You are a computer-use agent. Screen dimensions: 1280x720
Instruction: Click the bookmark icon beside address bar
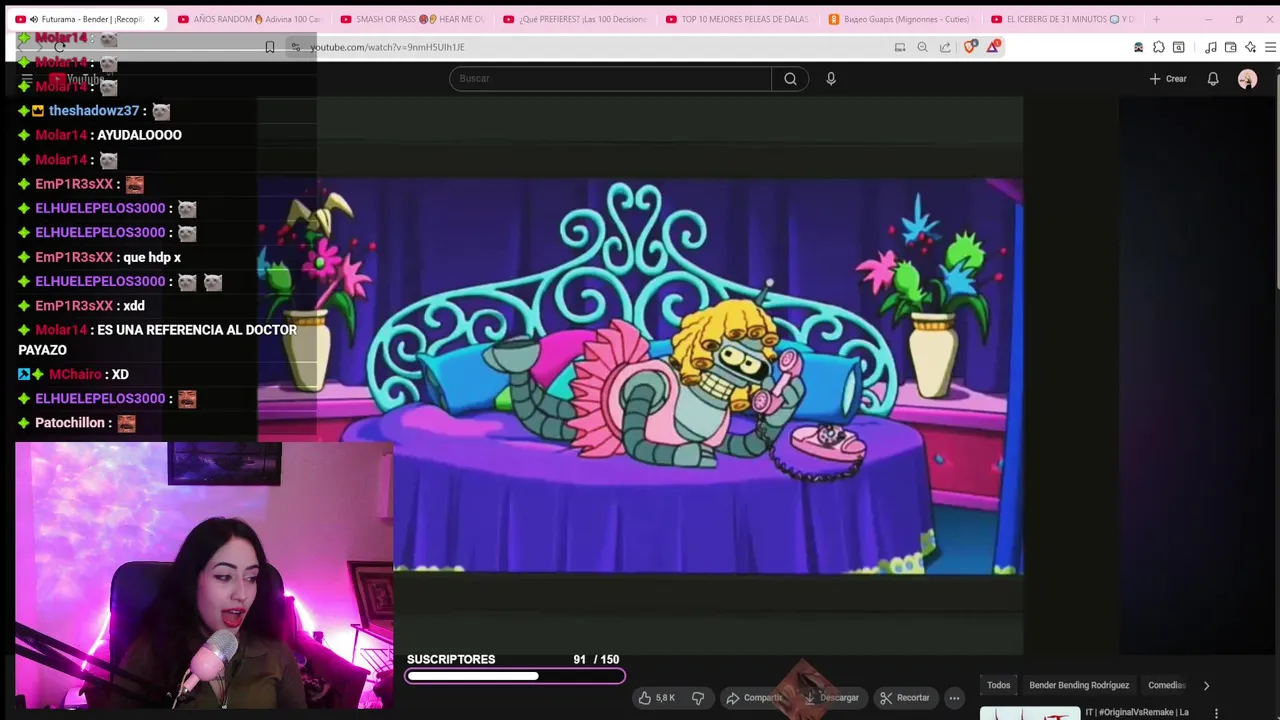point(270,47)
